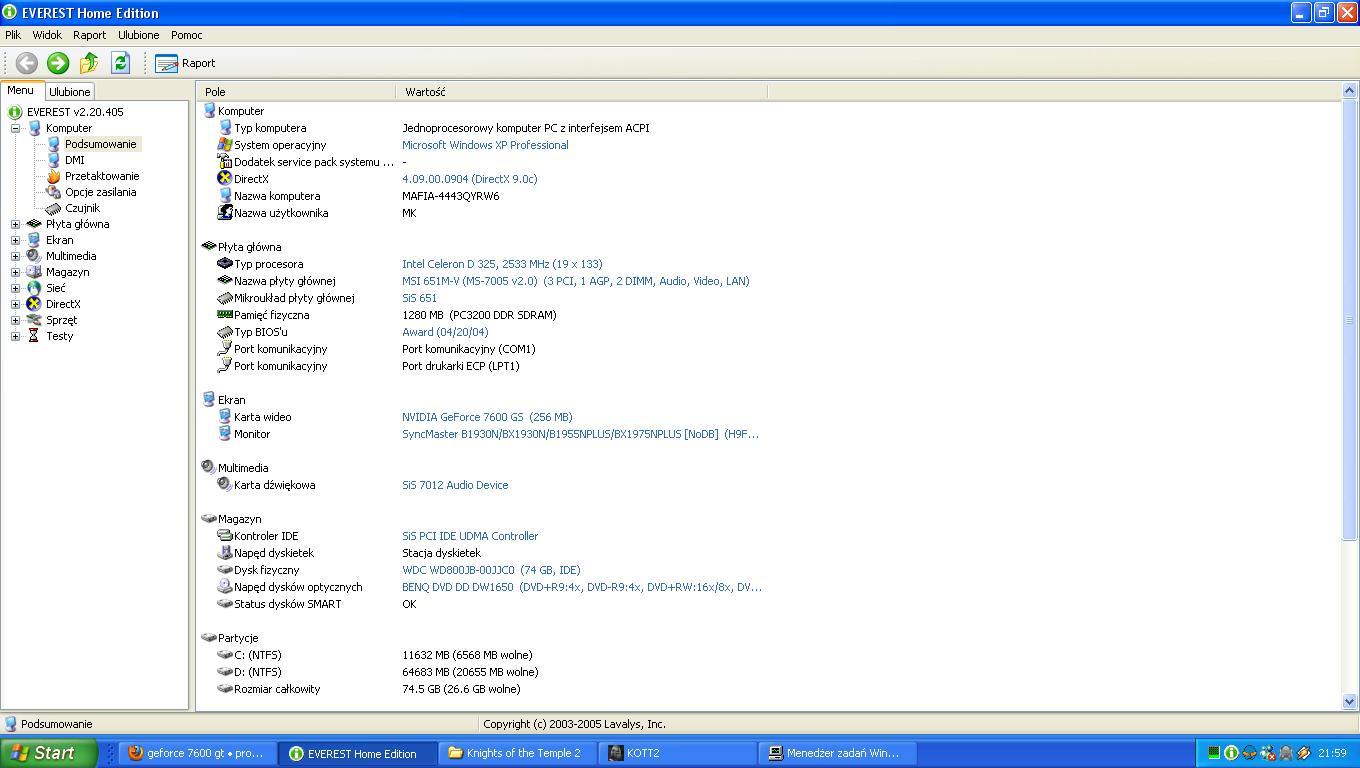Open the Ulubione menu in menu bar

(x=138, y=35)
